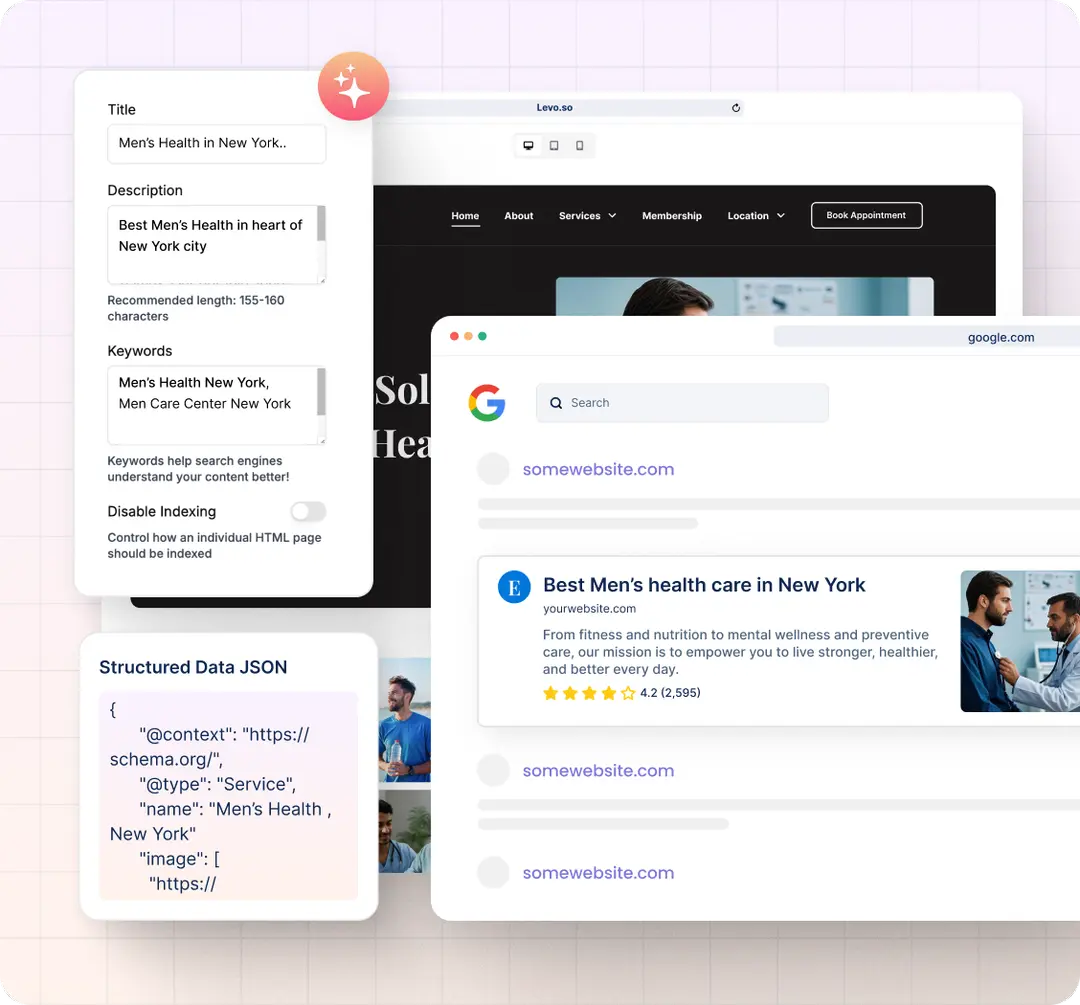Click the yellow window minimize dot
The image size is (1080, 1005).
pyautogui.click(x=468, y=336)
